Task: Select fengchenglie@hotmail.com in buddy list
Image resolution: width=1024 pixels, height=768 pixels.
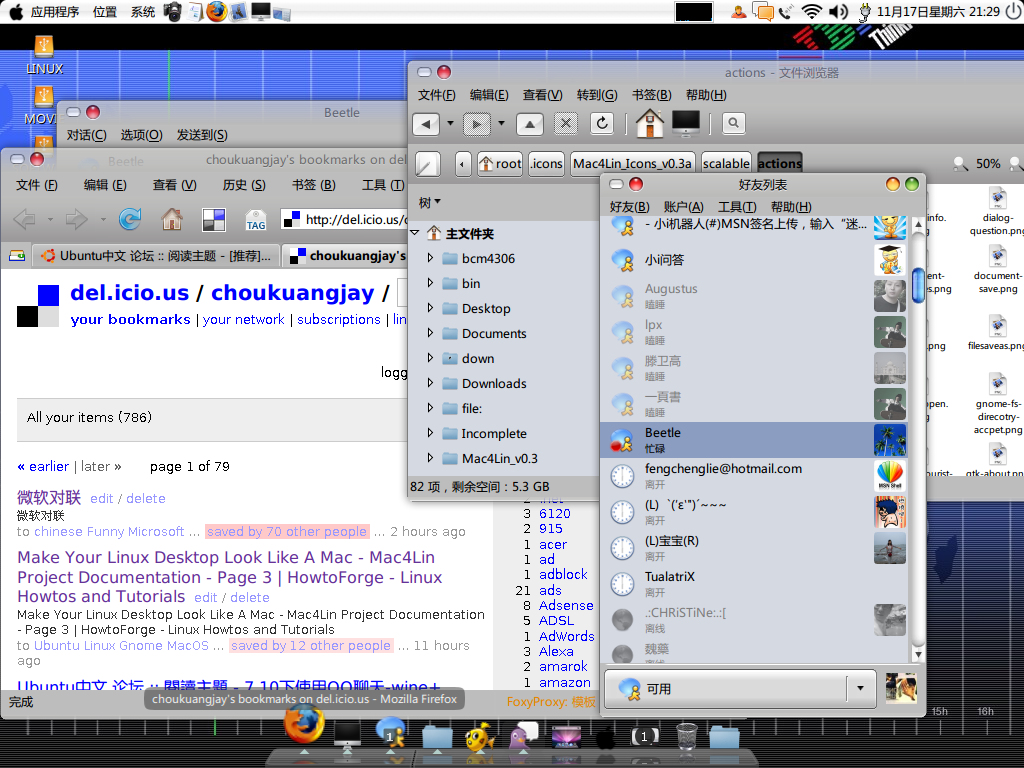Action: (754, 475)
